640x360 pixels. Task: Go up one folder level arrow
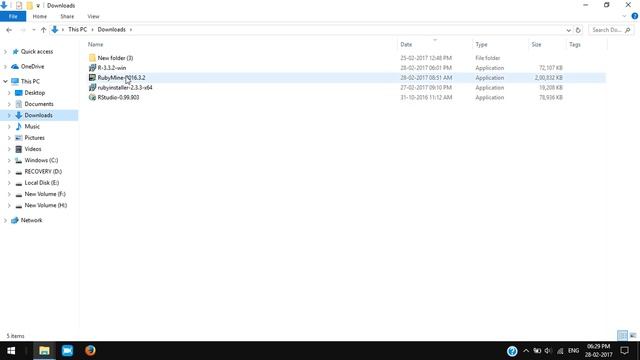(43, 30)
